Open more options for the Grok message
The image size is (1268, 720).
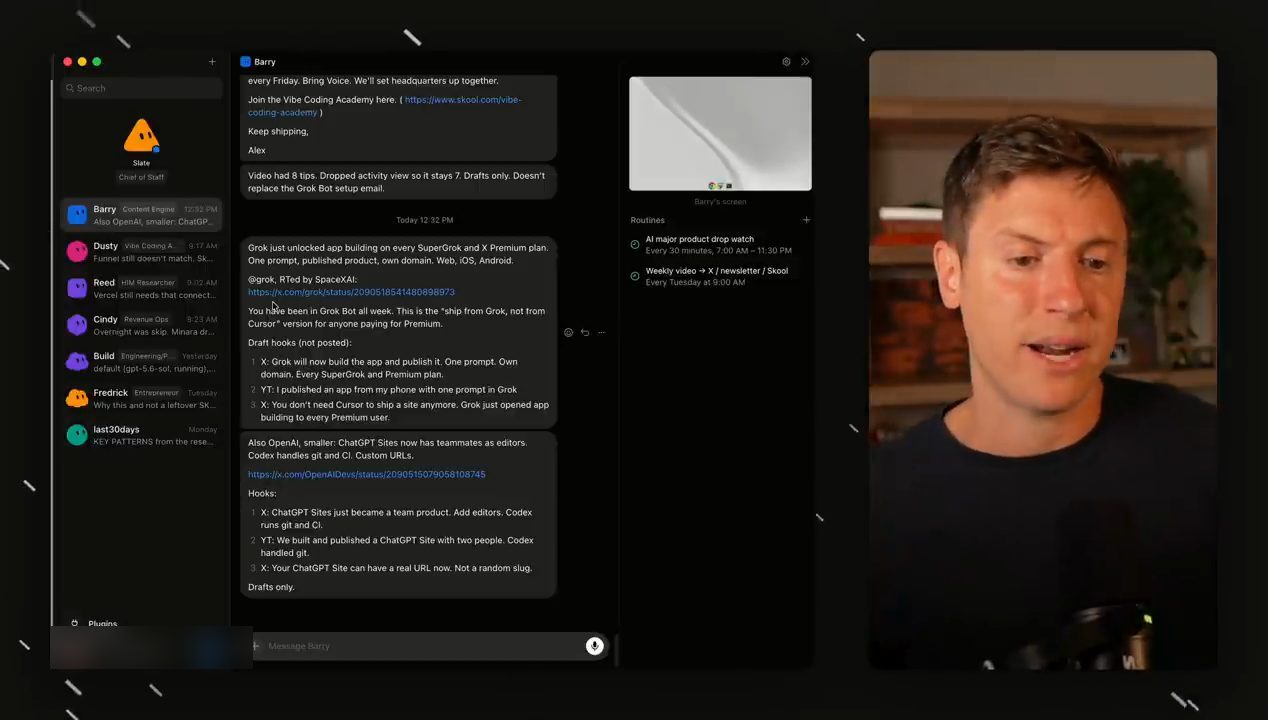(601, 332)
